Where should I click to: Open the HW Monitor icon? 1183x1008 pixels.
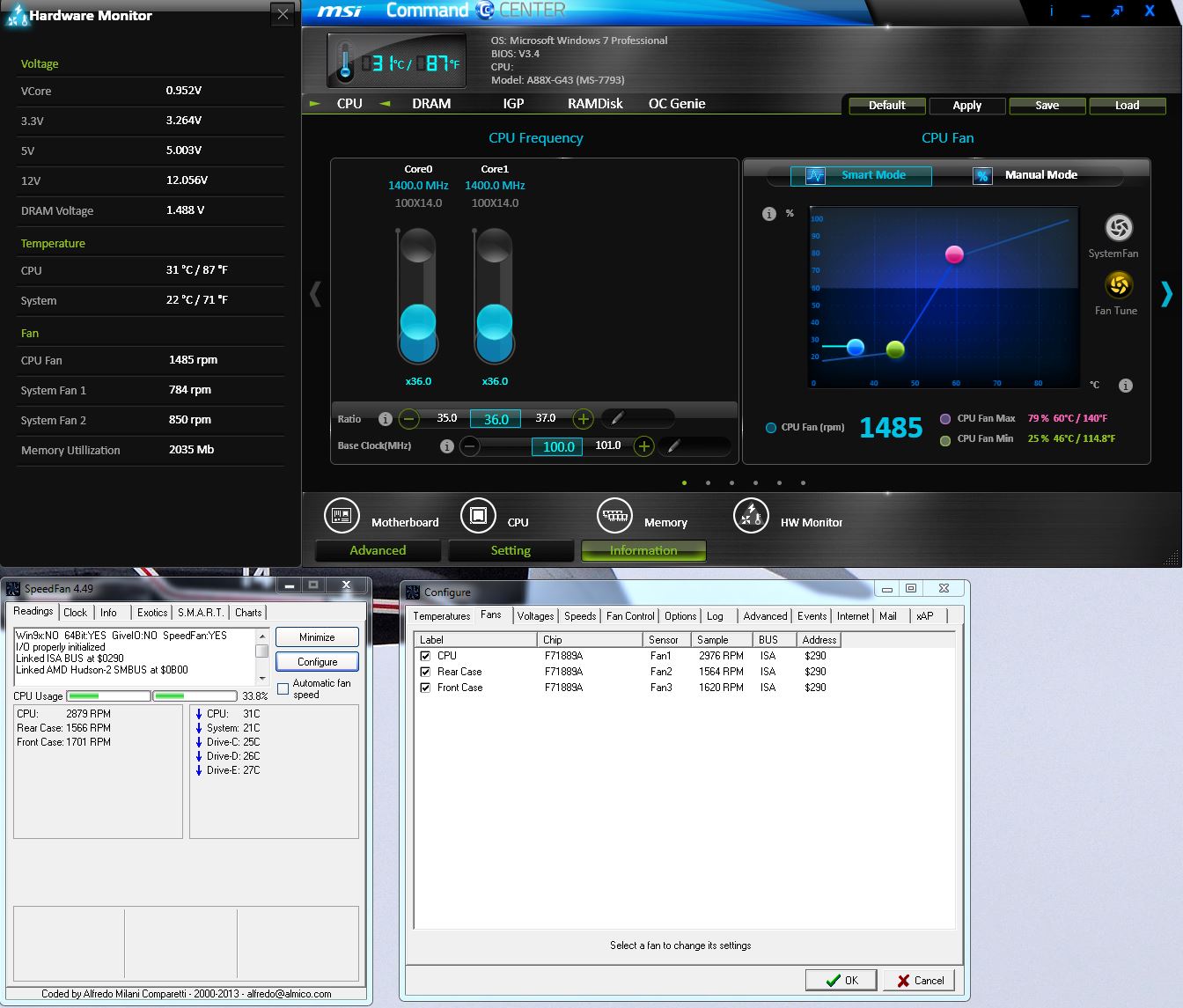tap(751, 516)
